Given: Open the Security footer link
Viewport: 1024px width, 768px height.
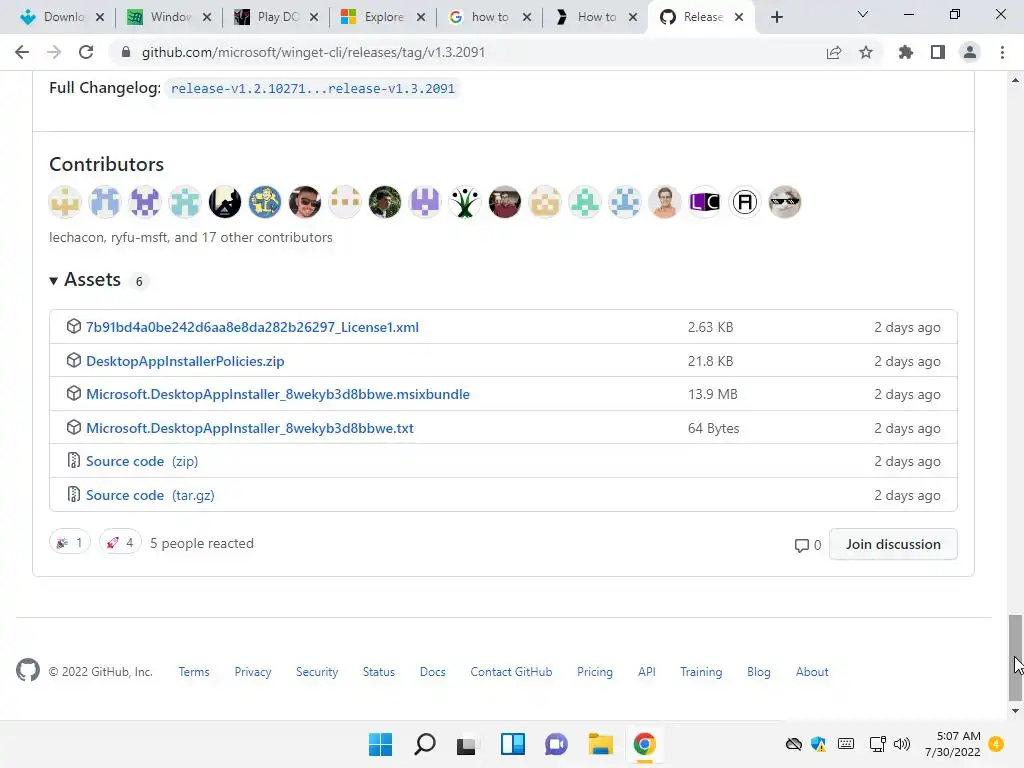Looking at the screenshot, I should (x=317, y=671).
